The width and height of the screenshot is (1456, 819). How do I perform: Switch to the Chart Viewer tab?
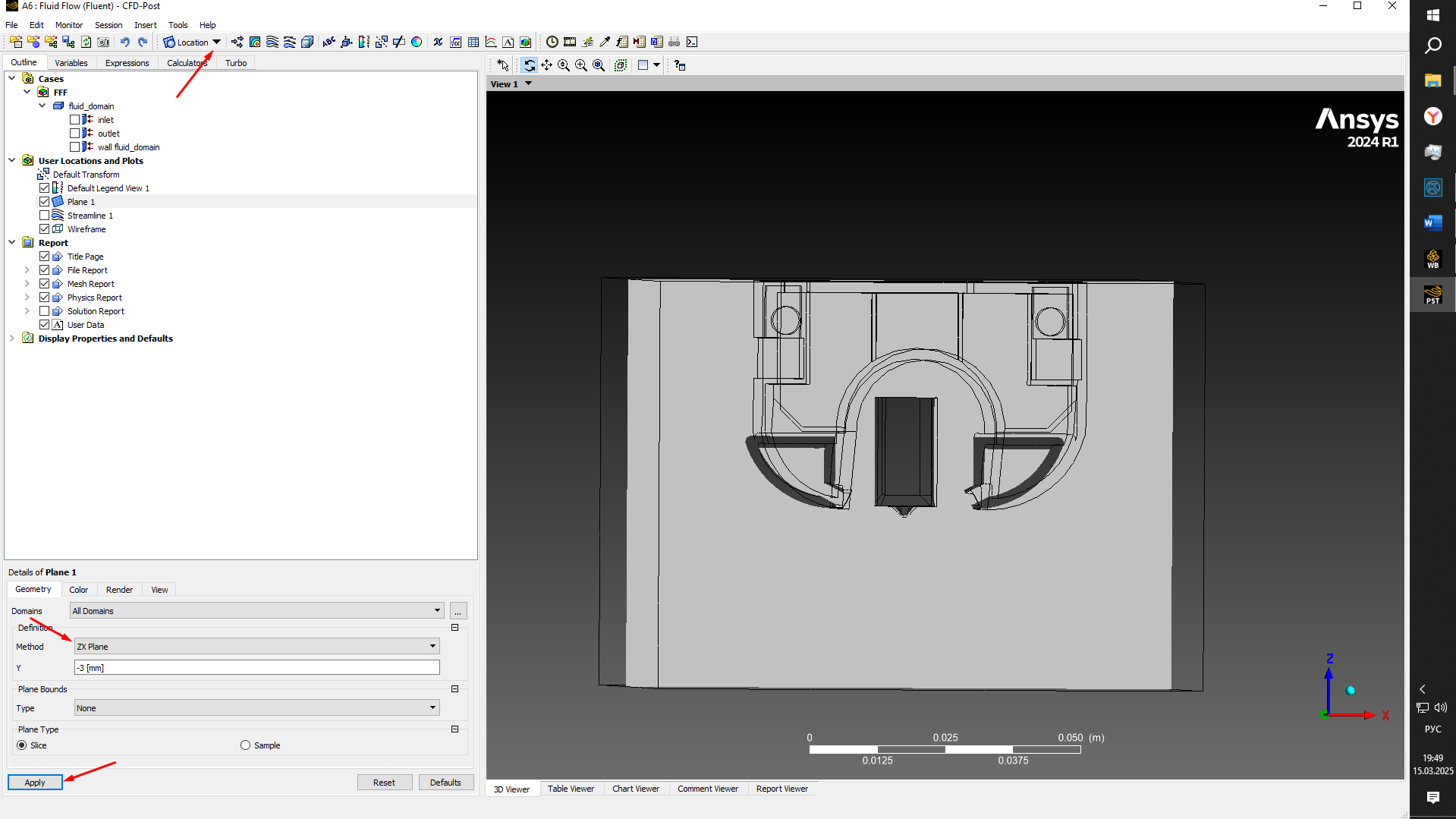(636, 789)
